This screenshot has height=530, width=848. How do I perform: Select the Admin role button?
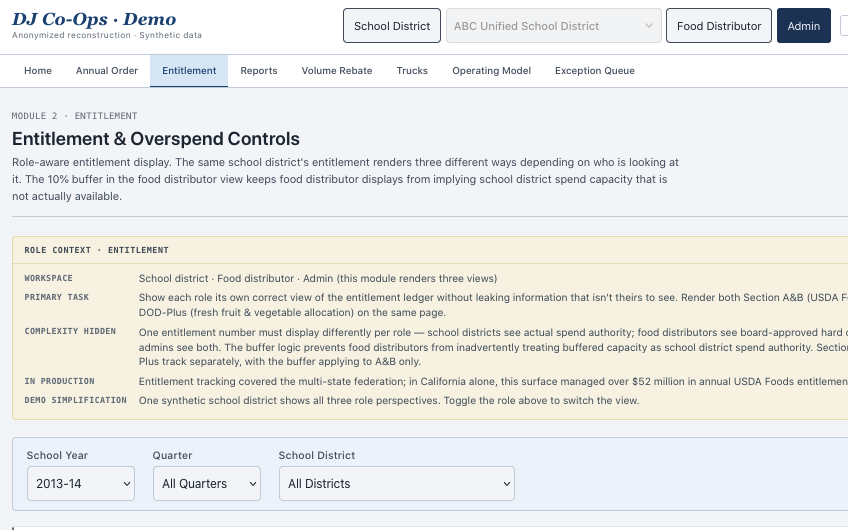point(804,25)
